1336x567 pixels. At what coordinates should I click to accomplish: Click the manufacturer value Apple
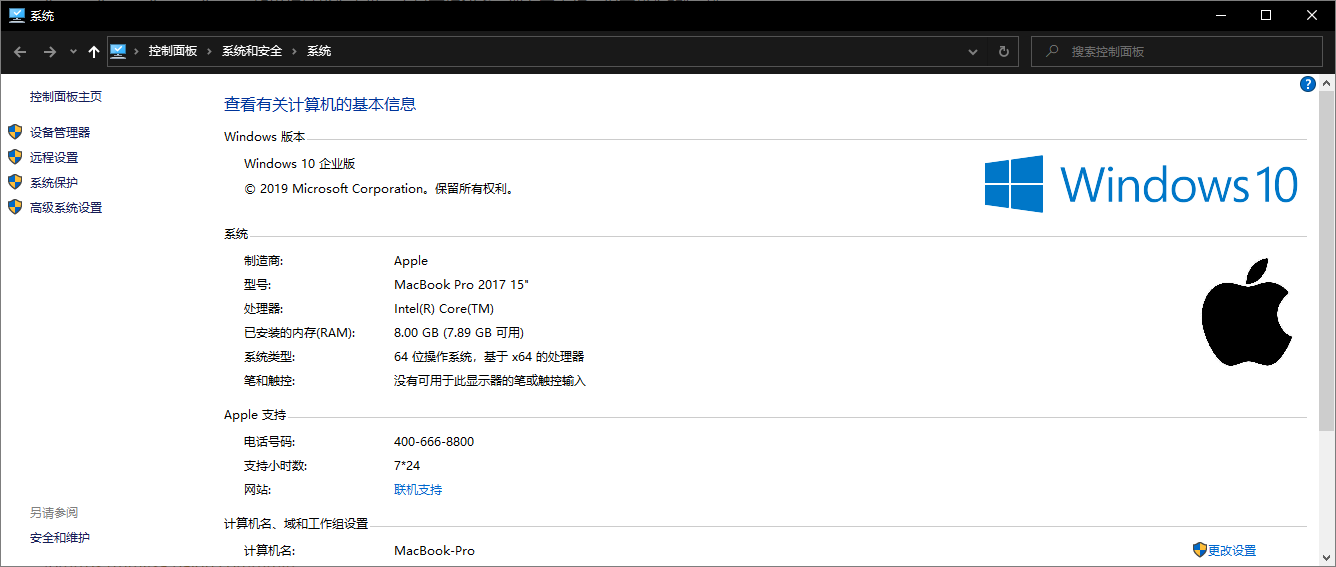(411, 261)
